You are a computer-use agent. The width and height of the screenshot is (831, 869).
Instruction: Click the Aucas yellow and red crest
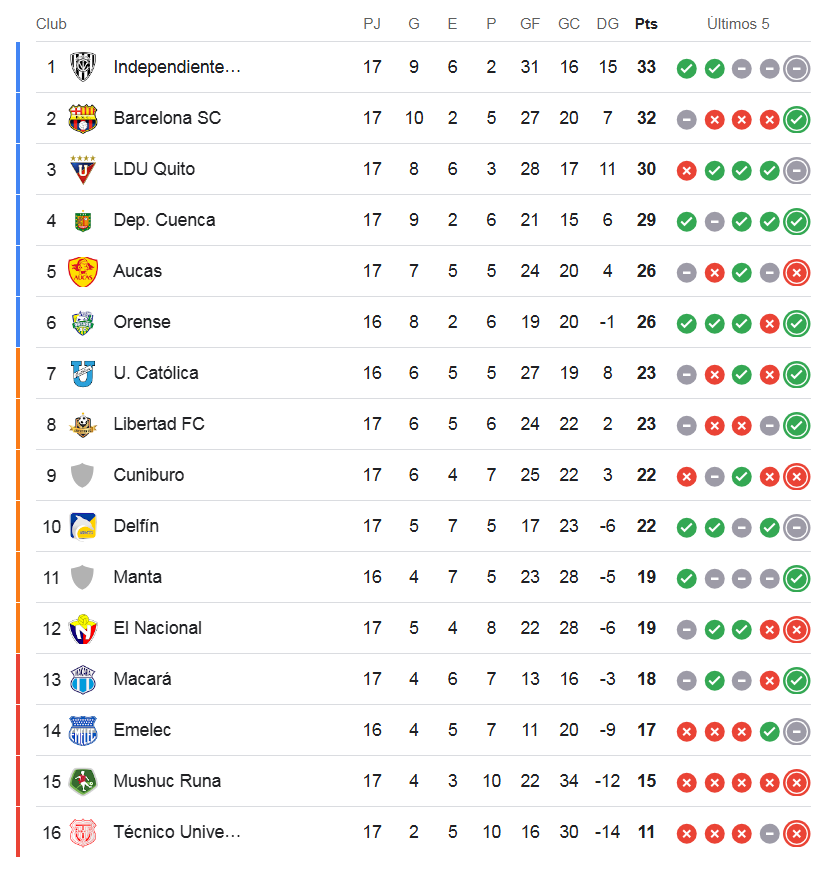tap(83, 272)
